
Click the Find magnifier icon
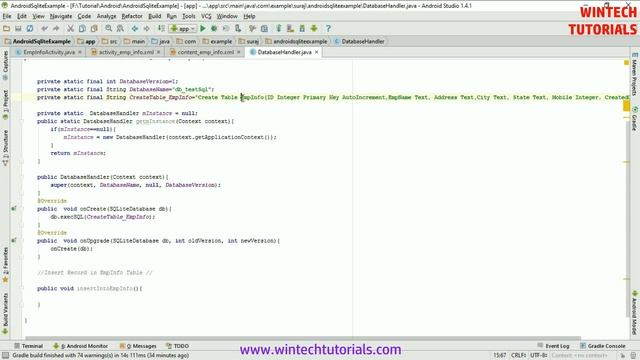point(108,29)
